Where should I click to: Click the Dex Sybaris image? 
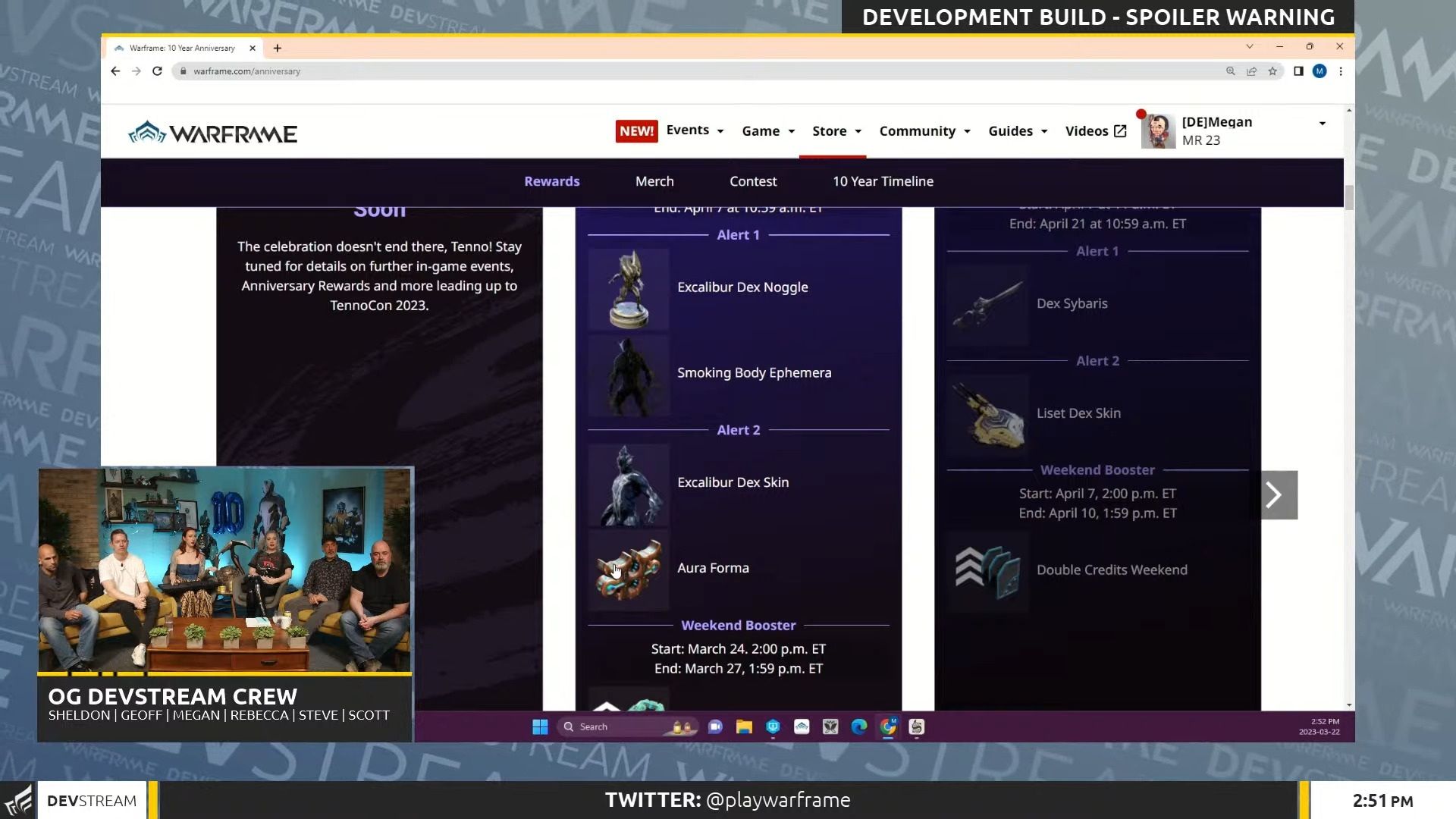pos(987,306)
